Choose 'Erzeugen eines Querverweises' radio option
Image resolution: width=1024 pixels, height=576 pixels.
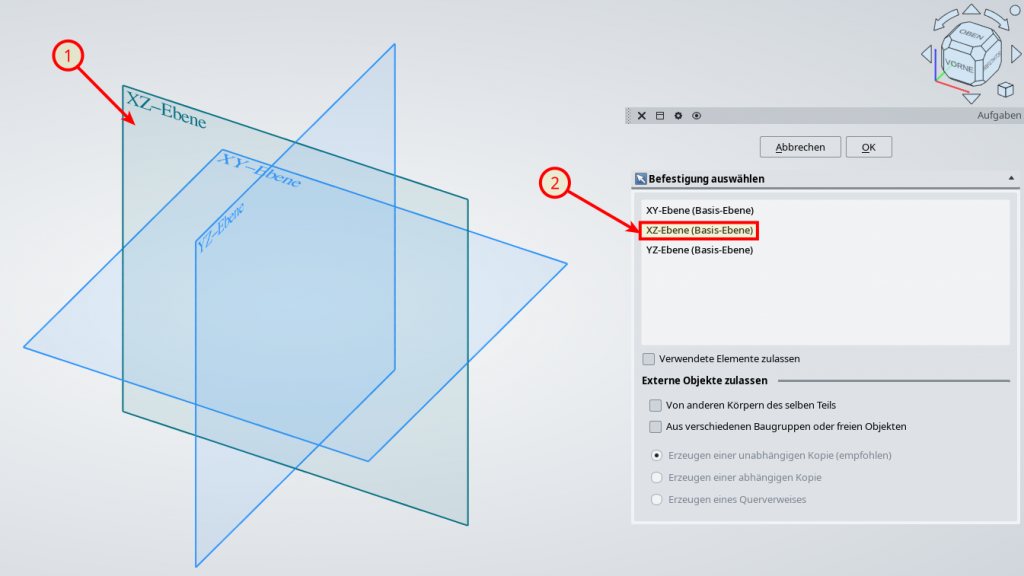tap(656, 499)
